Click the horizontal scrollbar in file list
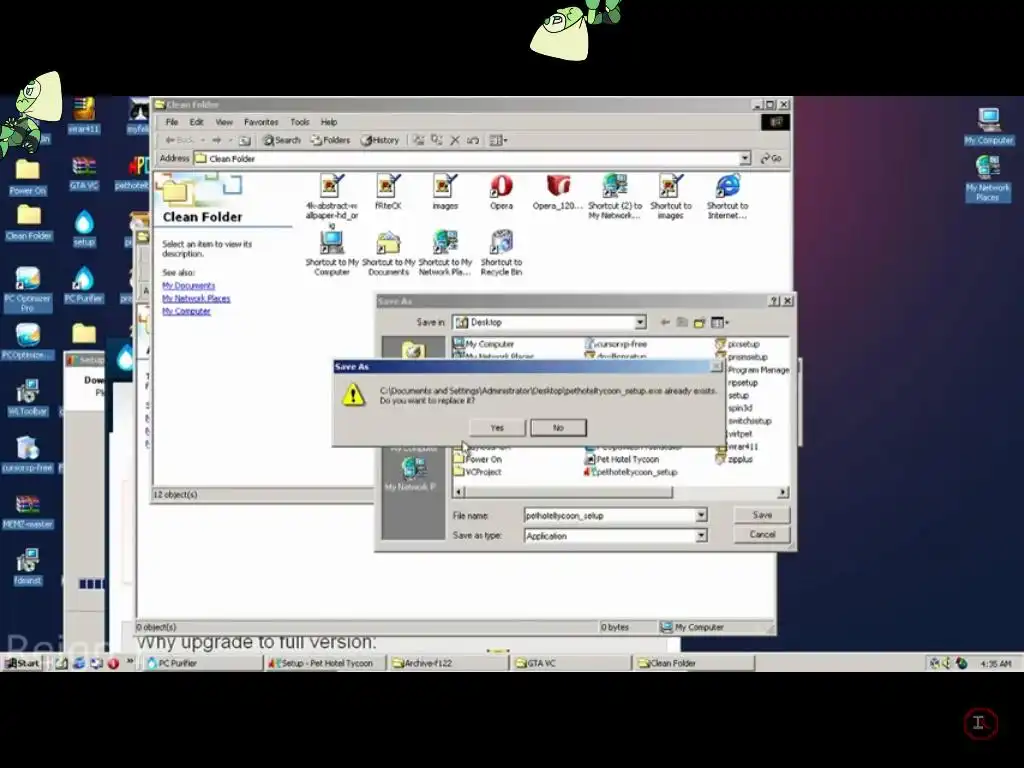Viewport: 1024px width, 768px height. pyautogui.click(x=569, y=492)
